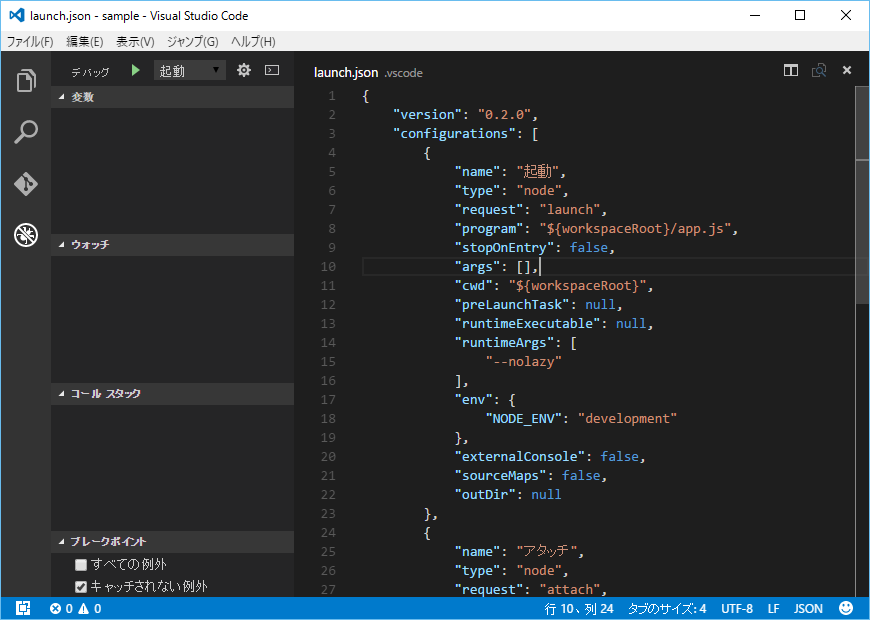Open the Explorer view in sidebar
Screen dimensions: 870x620
[26, 81]
